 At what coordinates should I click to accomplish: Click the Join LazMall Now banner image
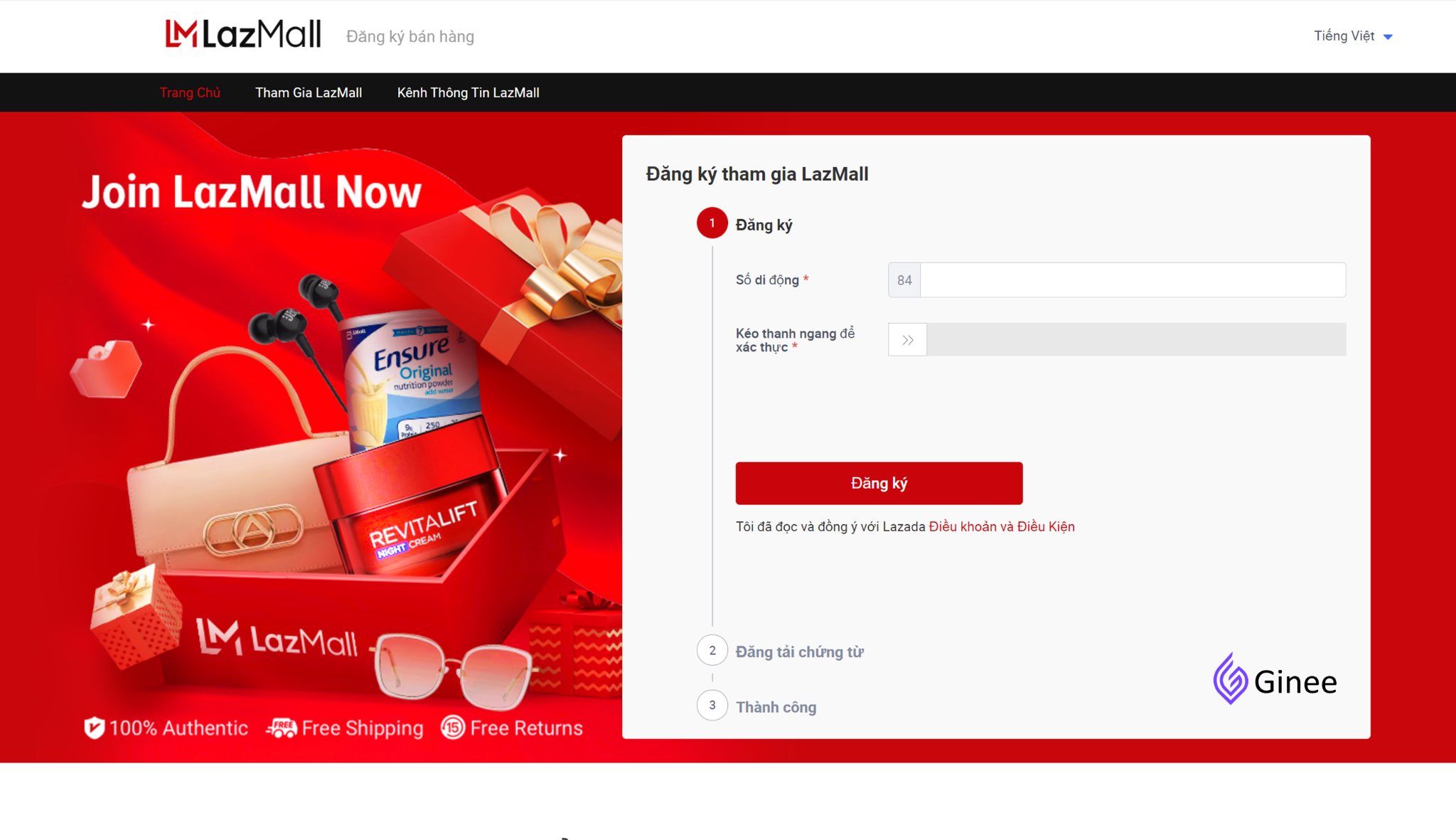pyautogui.click(x=311, y=437)
